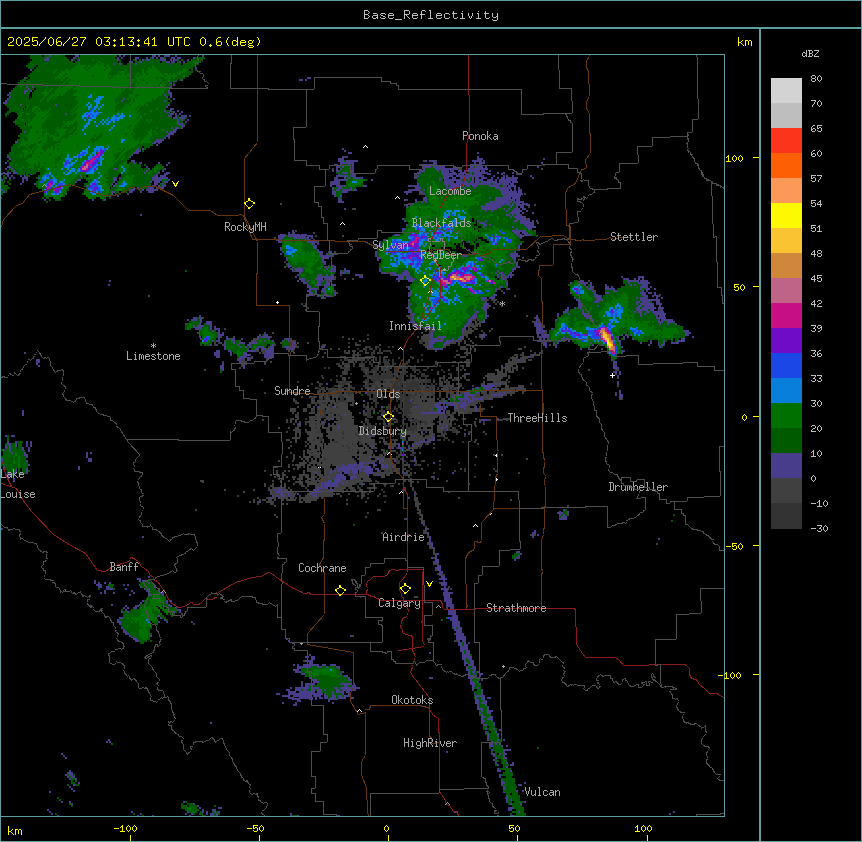This screenshot has width=862, height=842.
Task: Click the Lacombe city label
Action: click(450, 191)
